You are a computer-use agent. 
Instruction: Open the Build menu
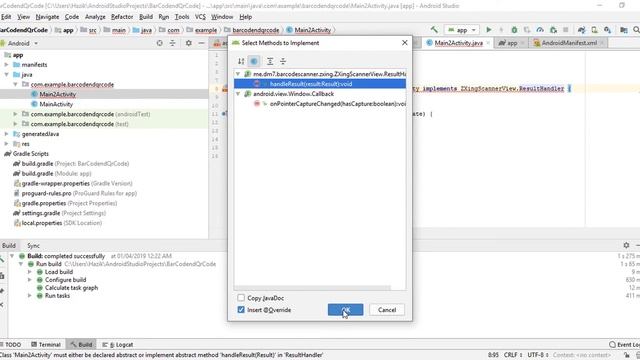coord(146,17)
